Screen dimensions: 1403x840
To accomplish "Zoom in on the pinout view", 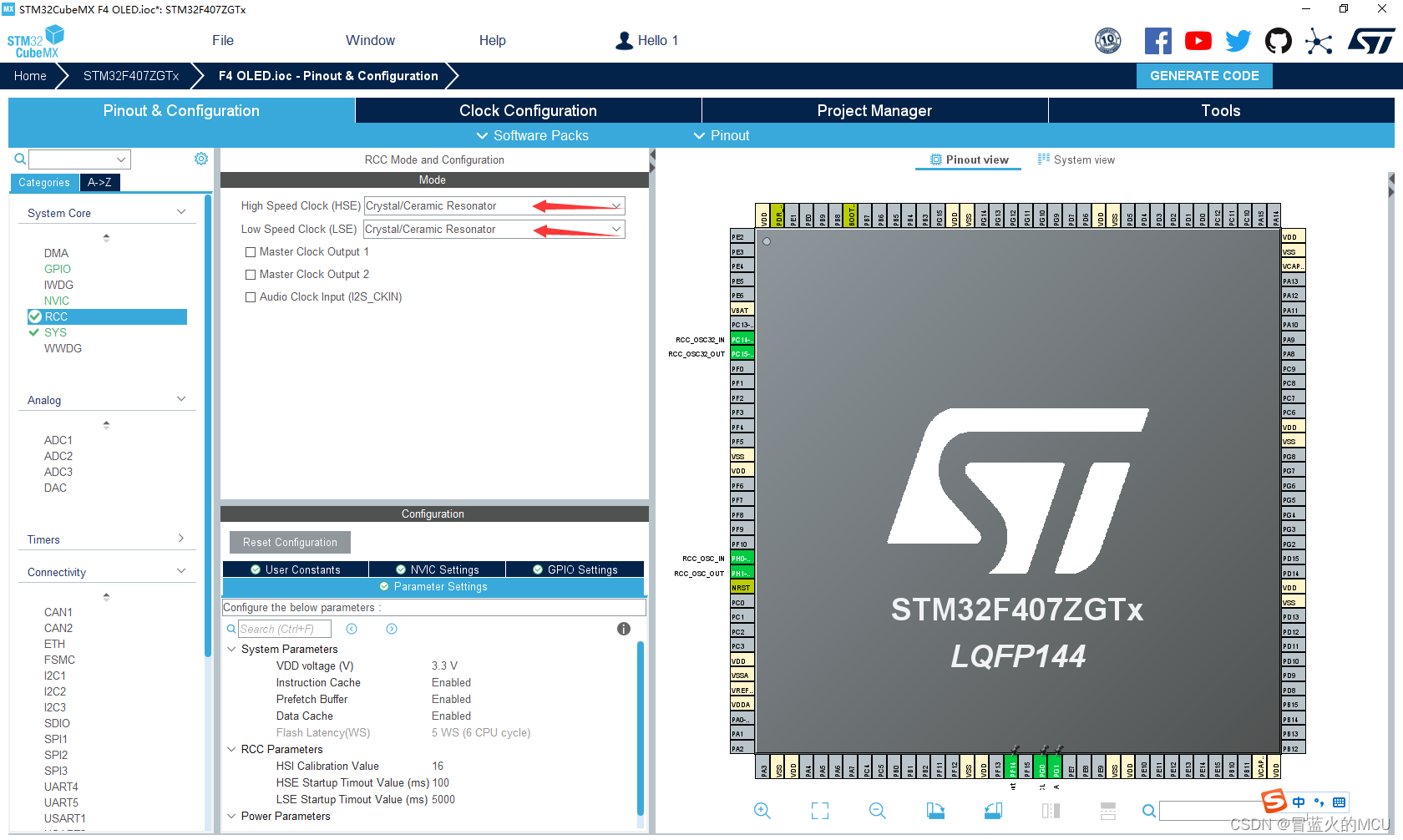I will 762,811.
